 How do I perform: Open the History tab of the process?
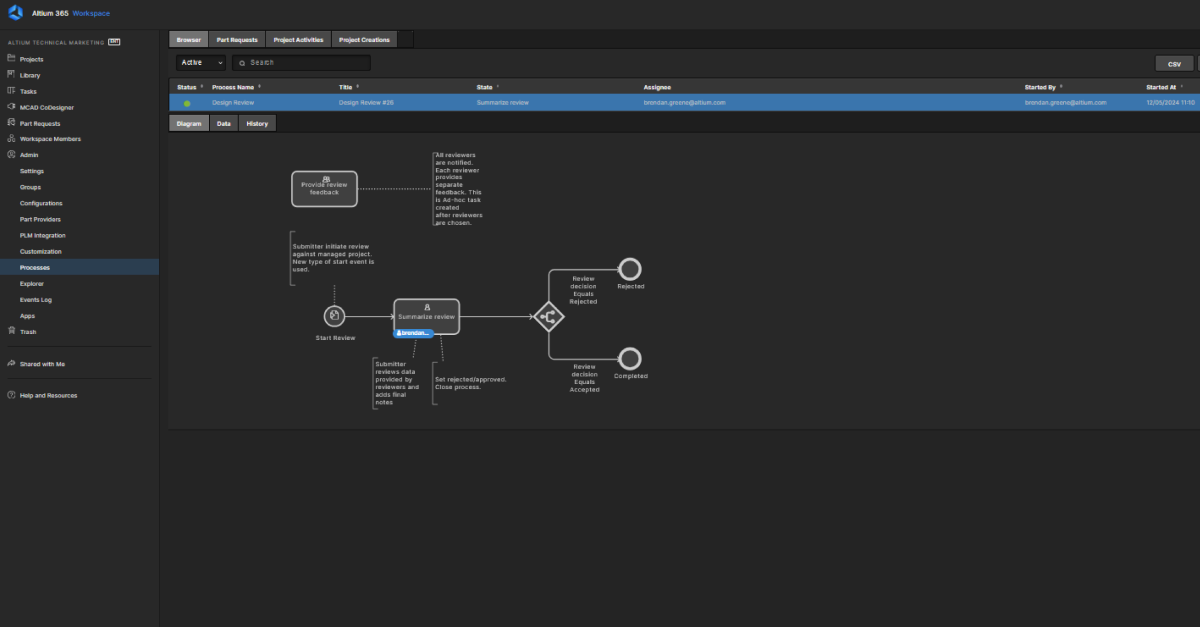[257, 123]
